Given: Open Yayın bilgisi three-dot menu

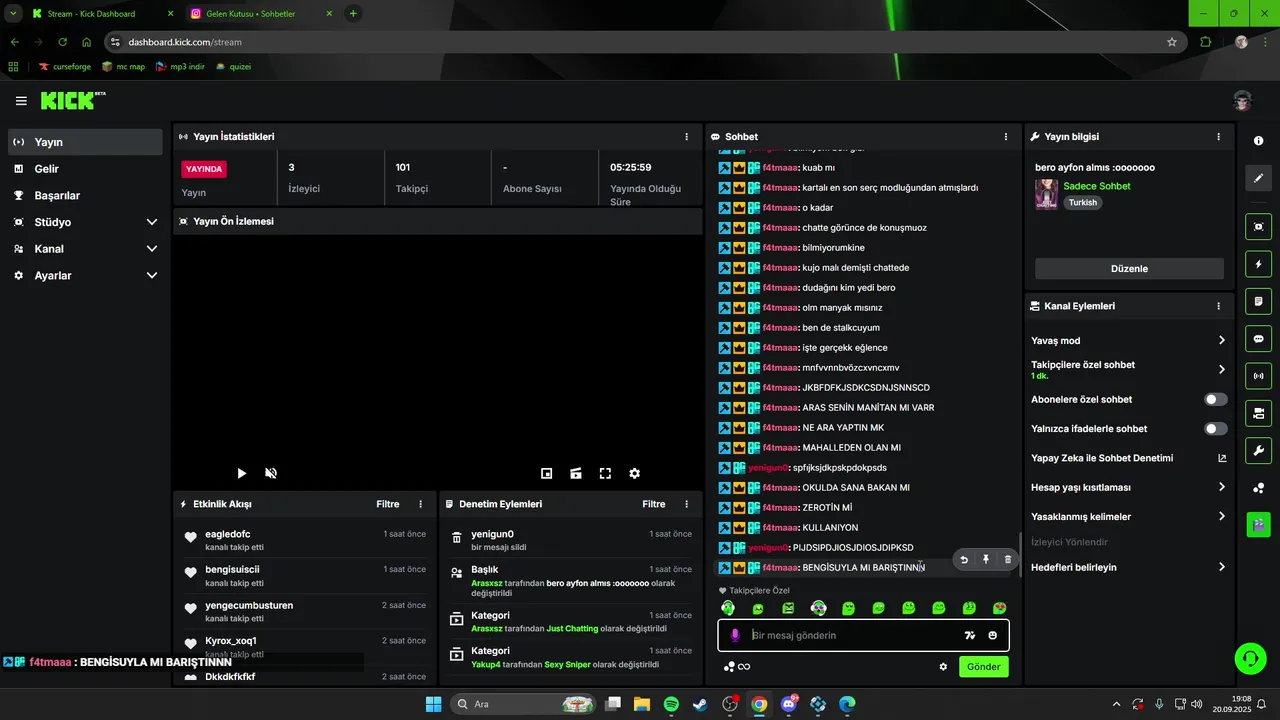Looking at the screenshot, I should pos(1218,137).
